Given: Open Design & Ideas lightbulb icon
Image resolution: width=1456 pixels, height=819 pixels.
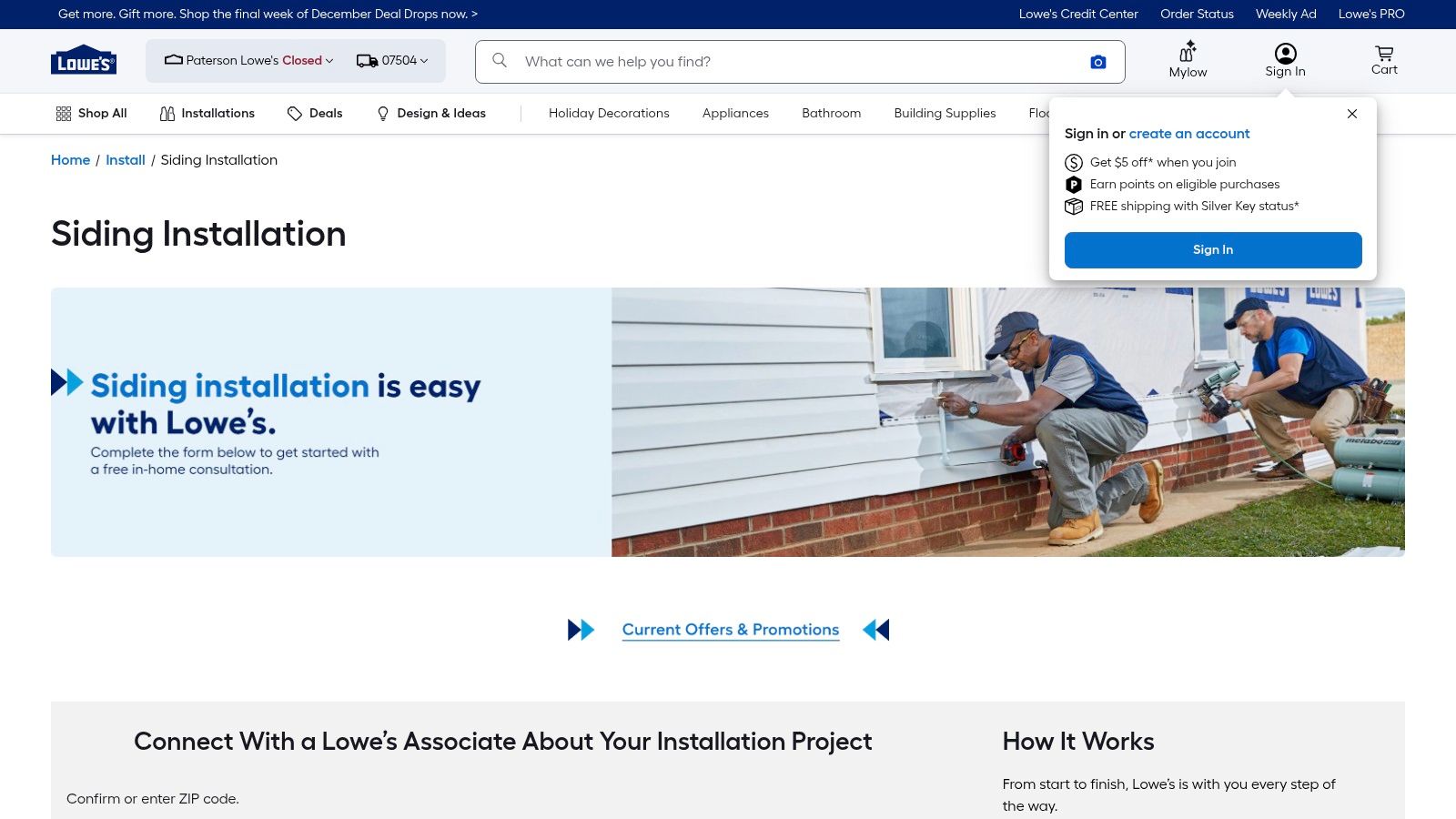Looking at the screenshot, I should (382, 113).
